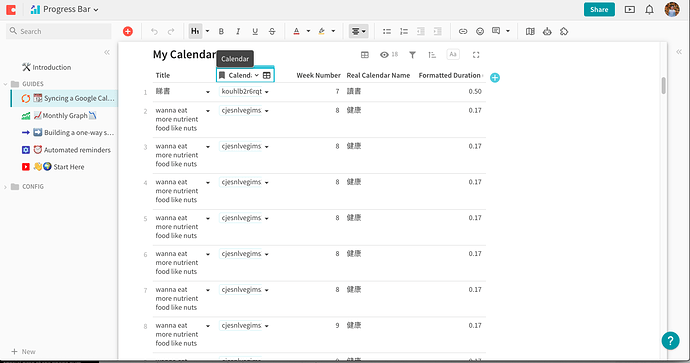Click the table filter funnel icon
The height and width of the screenshot is (363, 690).
412,55
